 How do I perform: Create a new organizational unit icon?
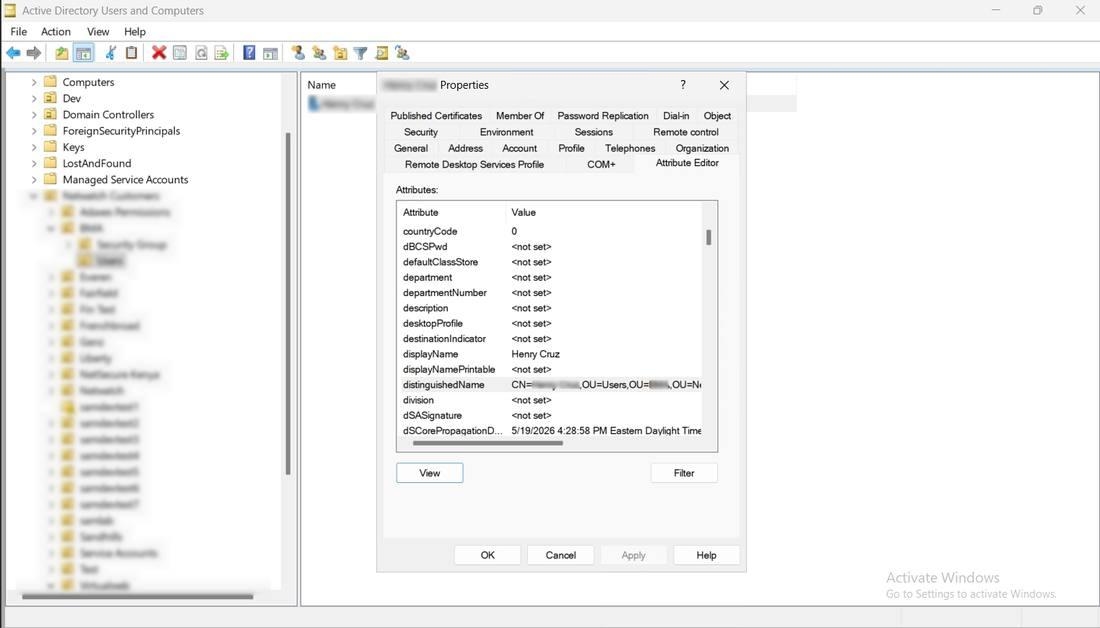(340, 53)
